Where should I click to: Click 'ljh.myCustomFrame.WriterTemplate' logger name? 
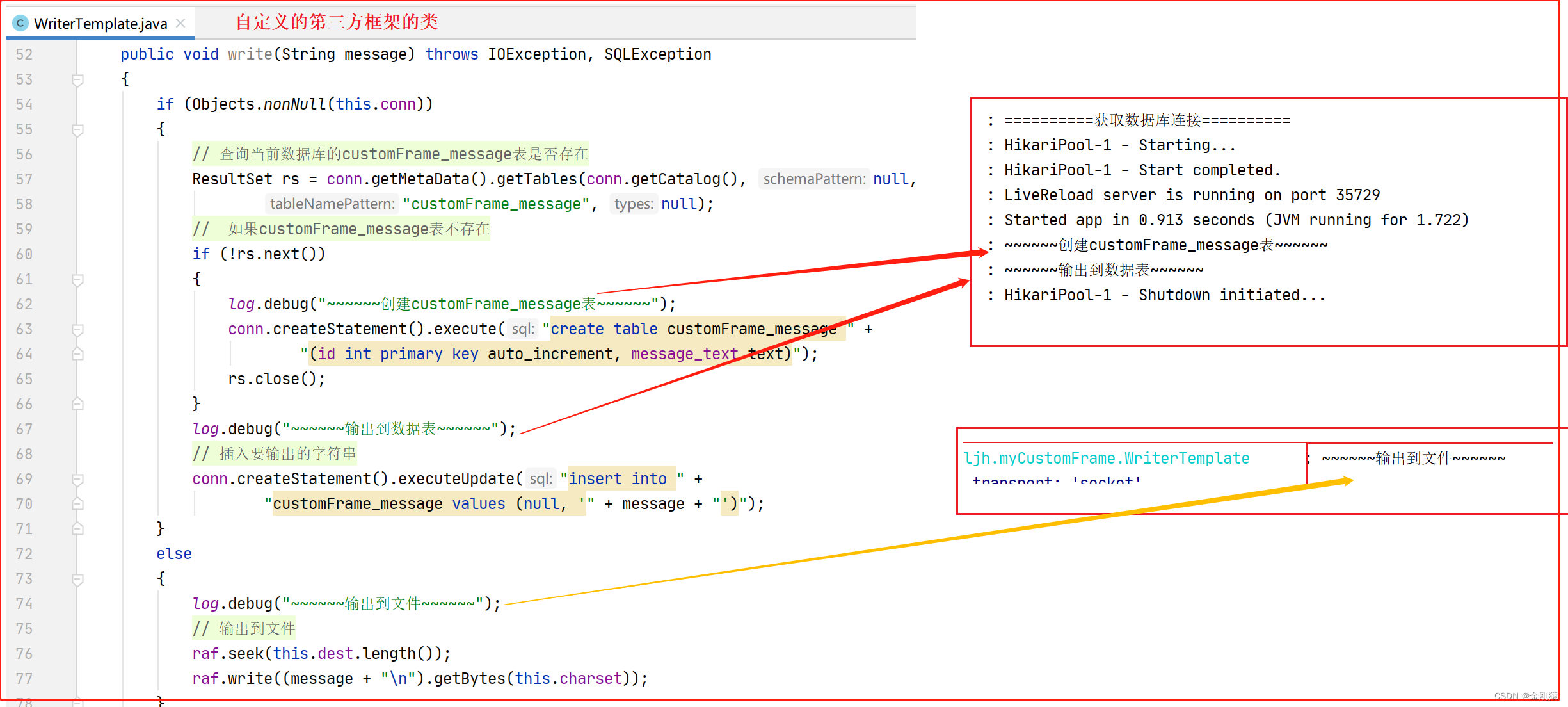[x=1107, y=459]
